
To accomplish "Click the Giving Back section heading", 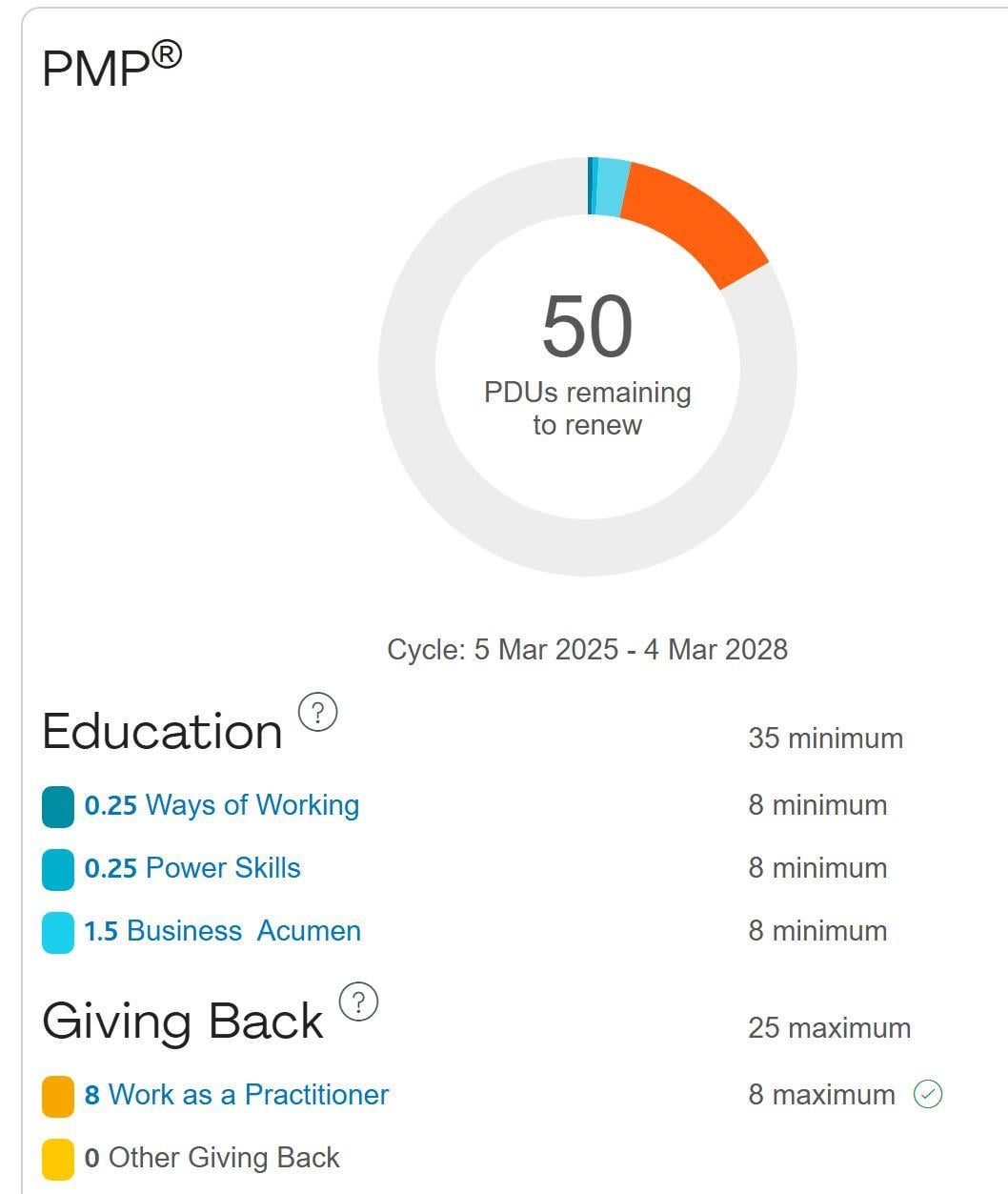I will point(183,1022).
